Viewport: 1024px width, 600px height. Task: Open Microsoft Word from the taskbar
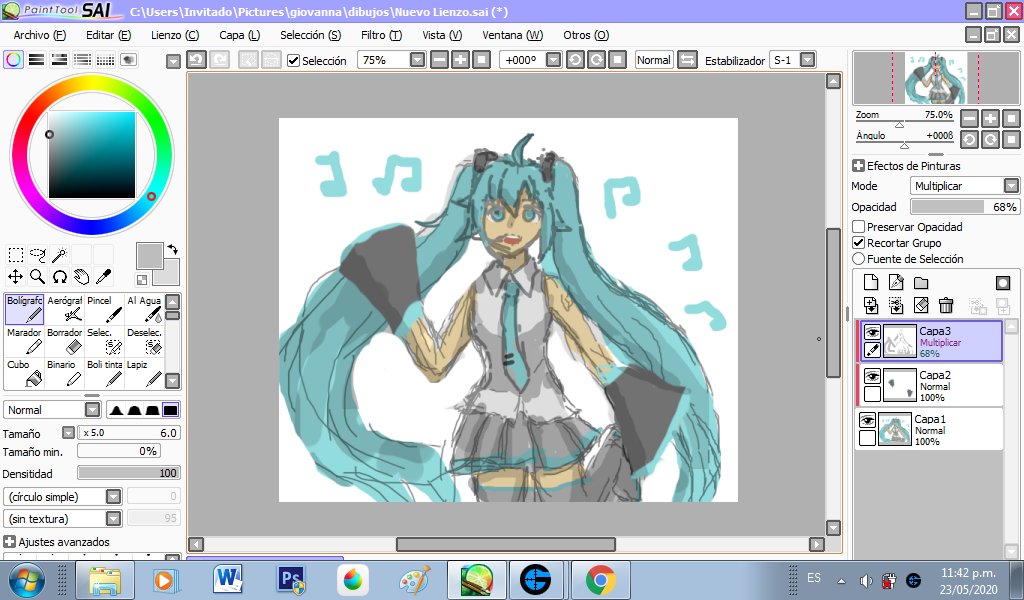(x=227, y=579)
